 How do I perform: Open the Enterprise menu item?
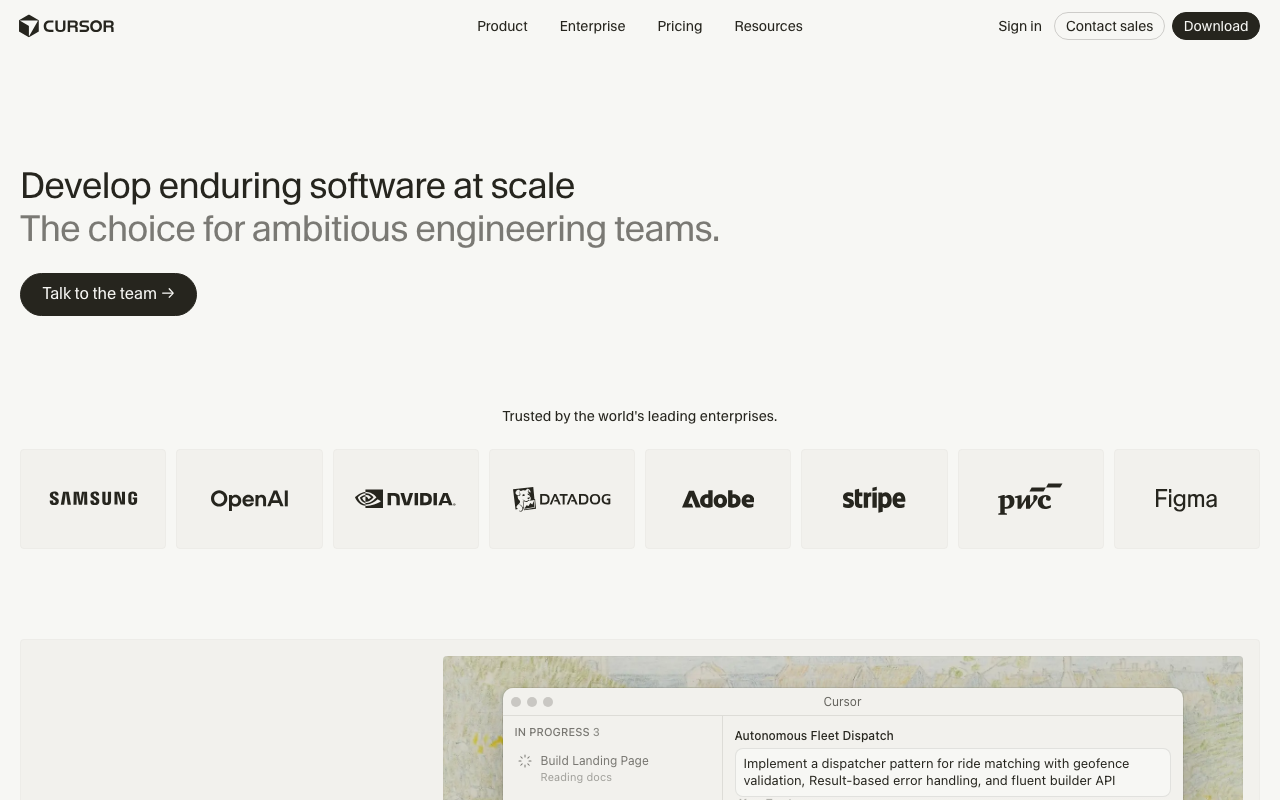click(x=592, y=26)
